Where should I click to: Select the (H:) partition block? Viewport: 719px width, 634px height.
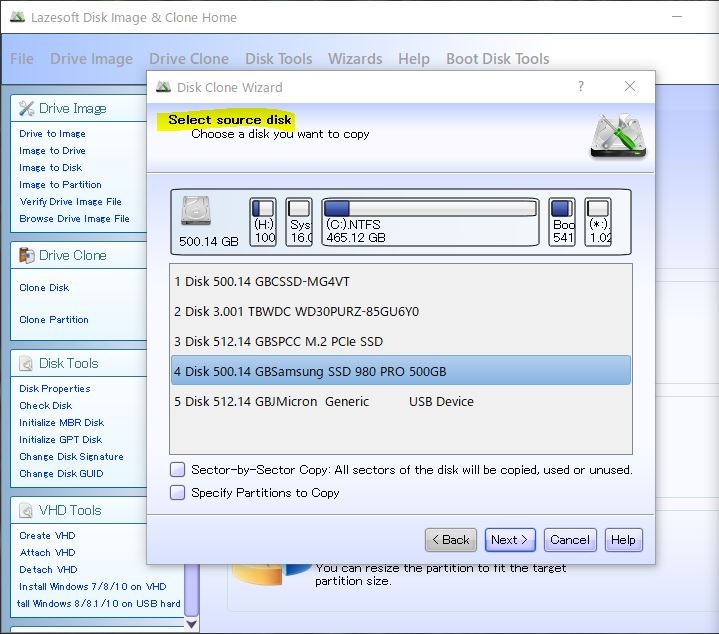coord(263,222)
